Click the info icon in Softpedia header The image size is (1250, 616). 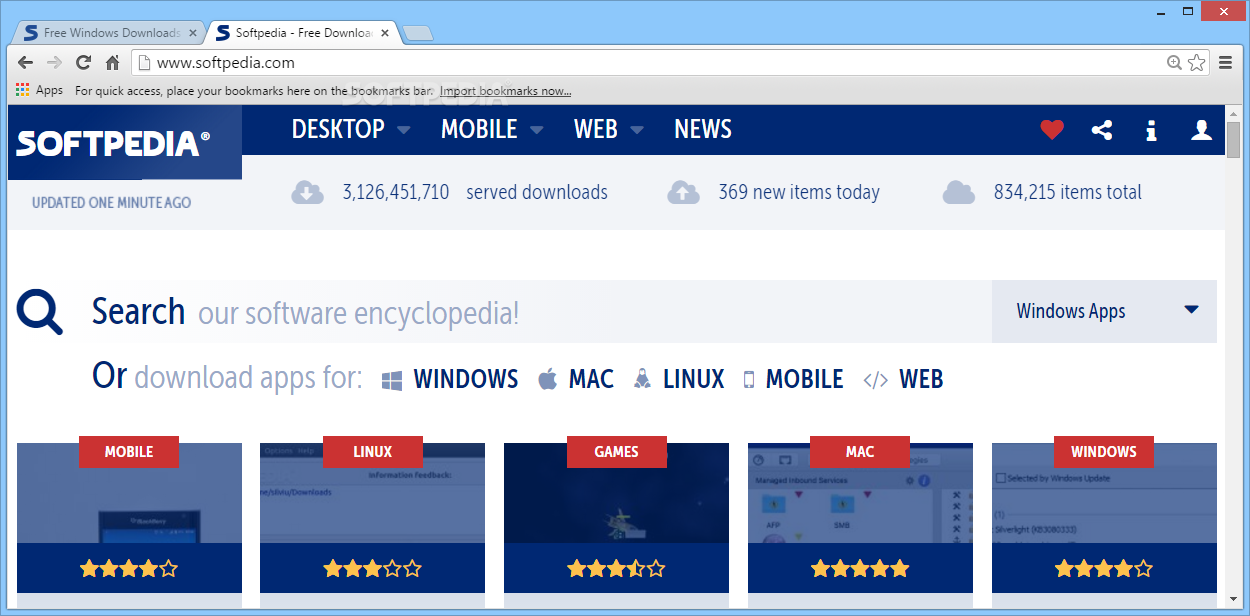[1152, 130]
